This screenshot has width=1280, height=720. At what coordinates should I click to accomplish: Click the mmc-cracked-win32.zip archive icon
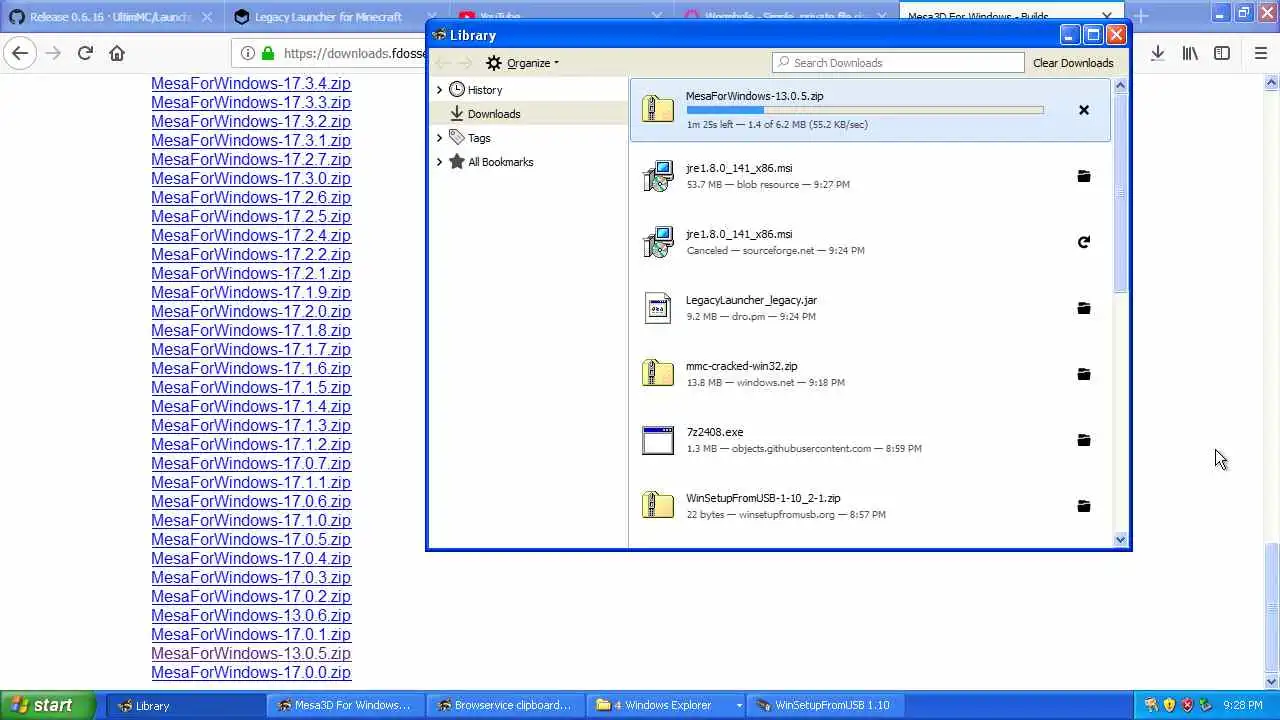658,374
